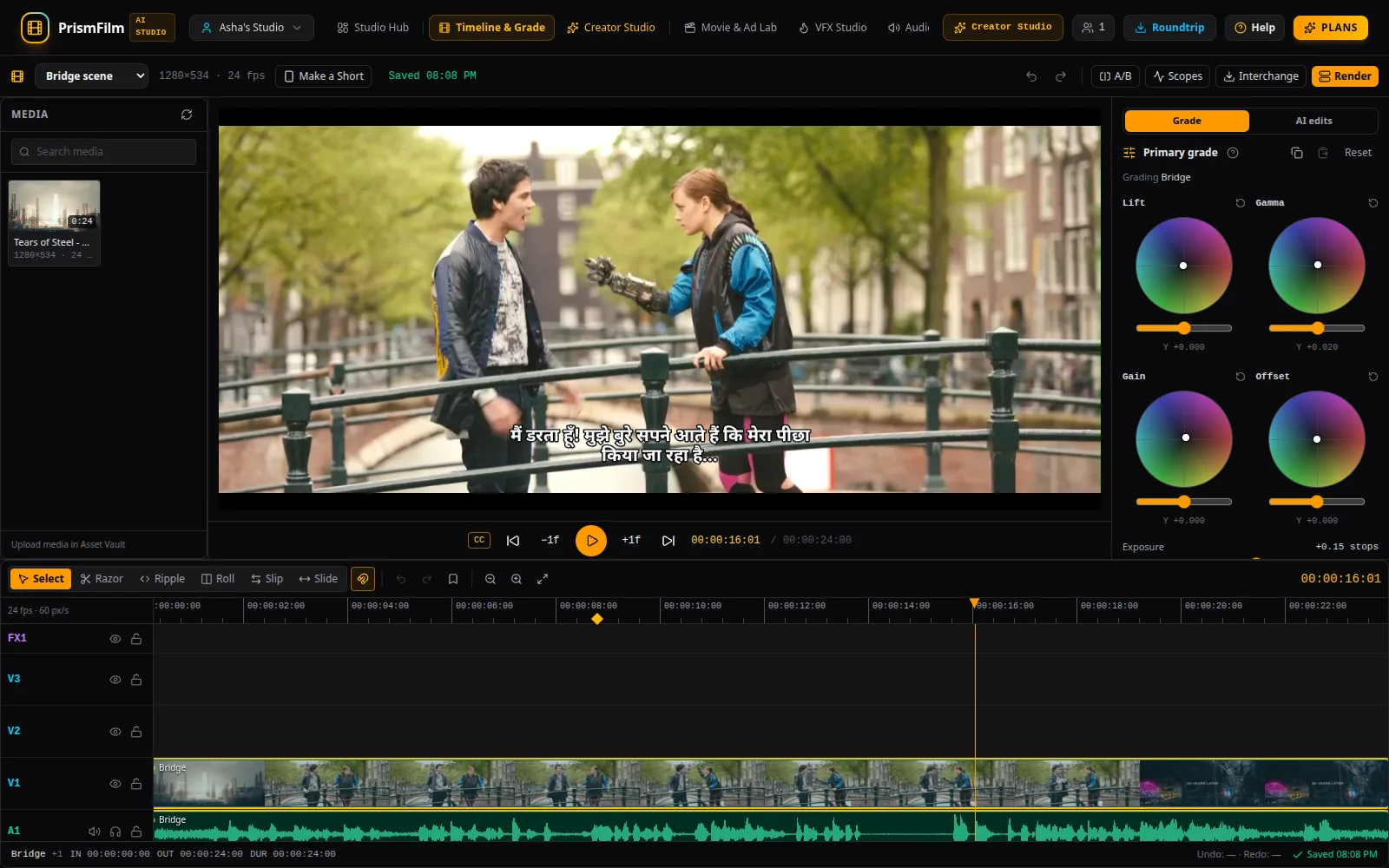Zoom out the timeline
The height and width of the screenshot is (868, 1389).
(490, 579)
